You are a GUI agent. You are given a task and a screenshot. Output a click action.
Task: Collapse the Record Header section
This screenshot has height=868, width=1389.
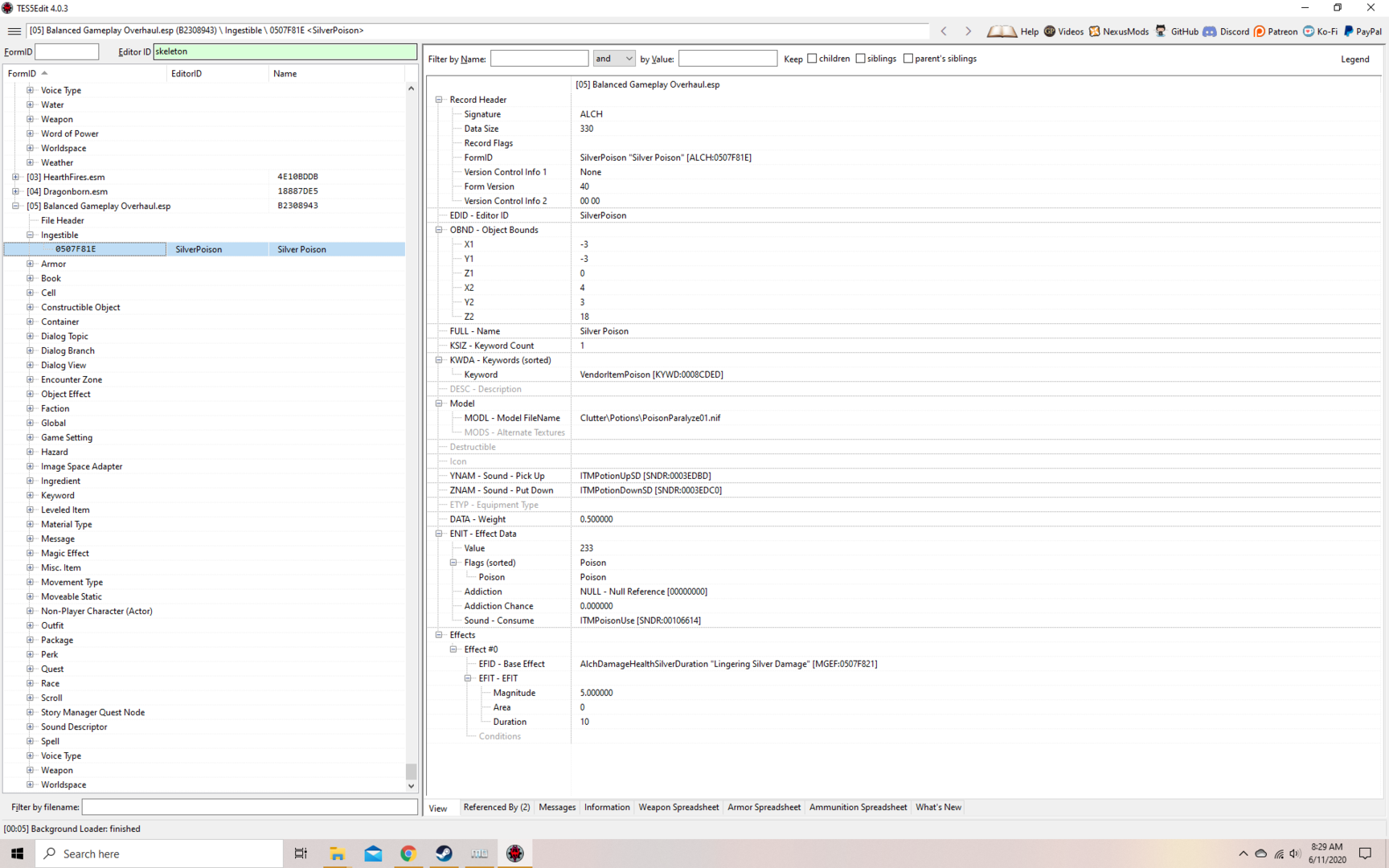point(439,100)
